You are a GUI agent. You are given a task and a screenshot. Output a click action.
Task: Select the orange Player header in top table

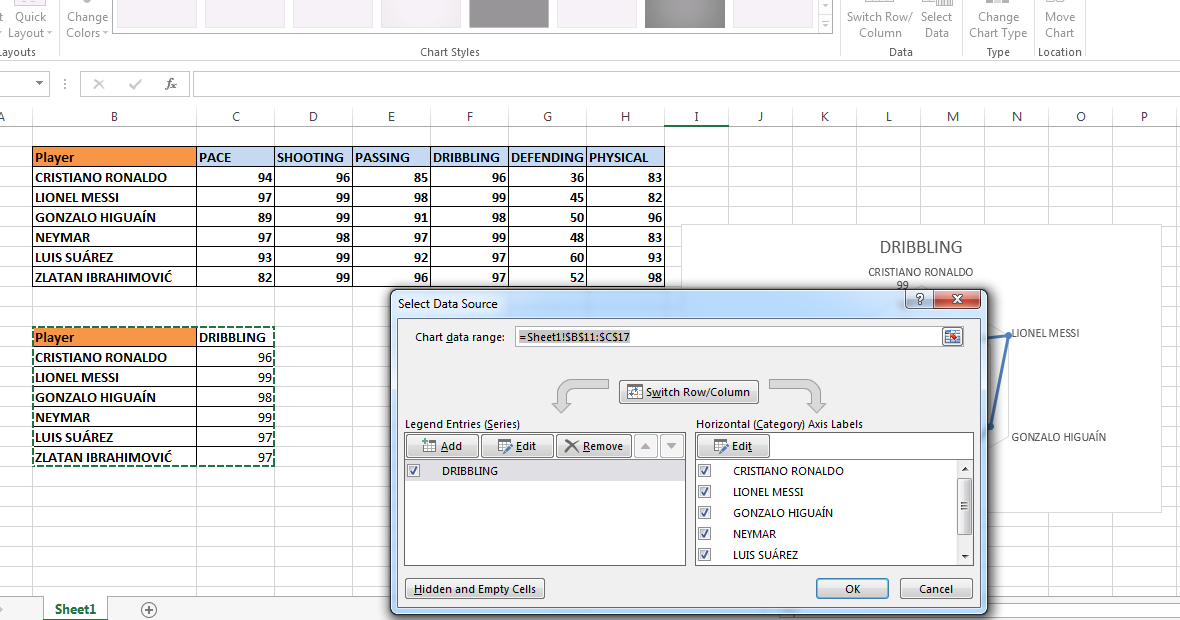(114, 157)
